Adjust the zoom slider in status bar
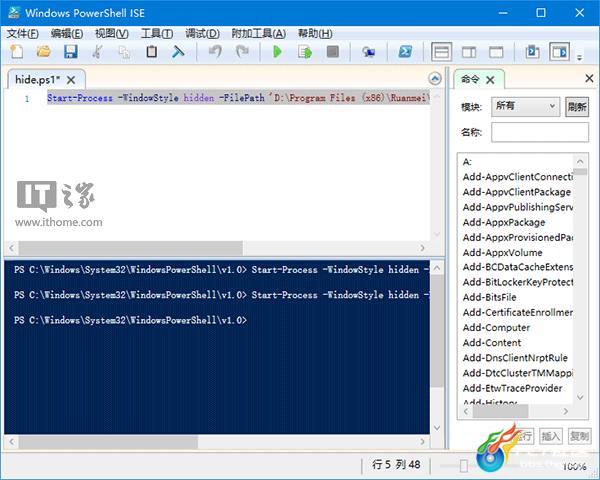Screen dimensions: 600x480 tap(463, 466)
